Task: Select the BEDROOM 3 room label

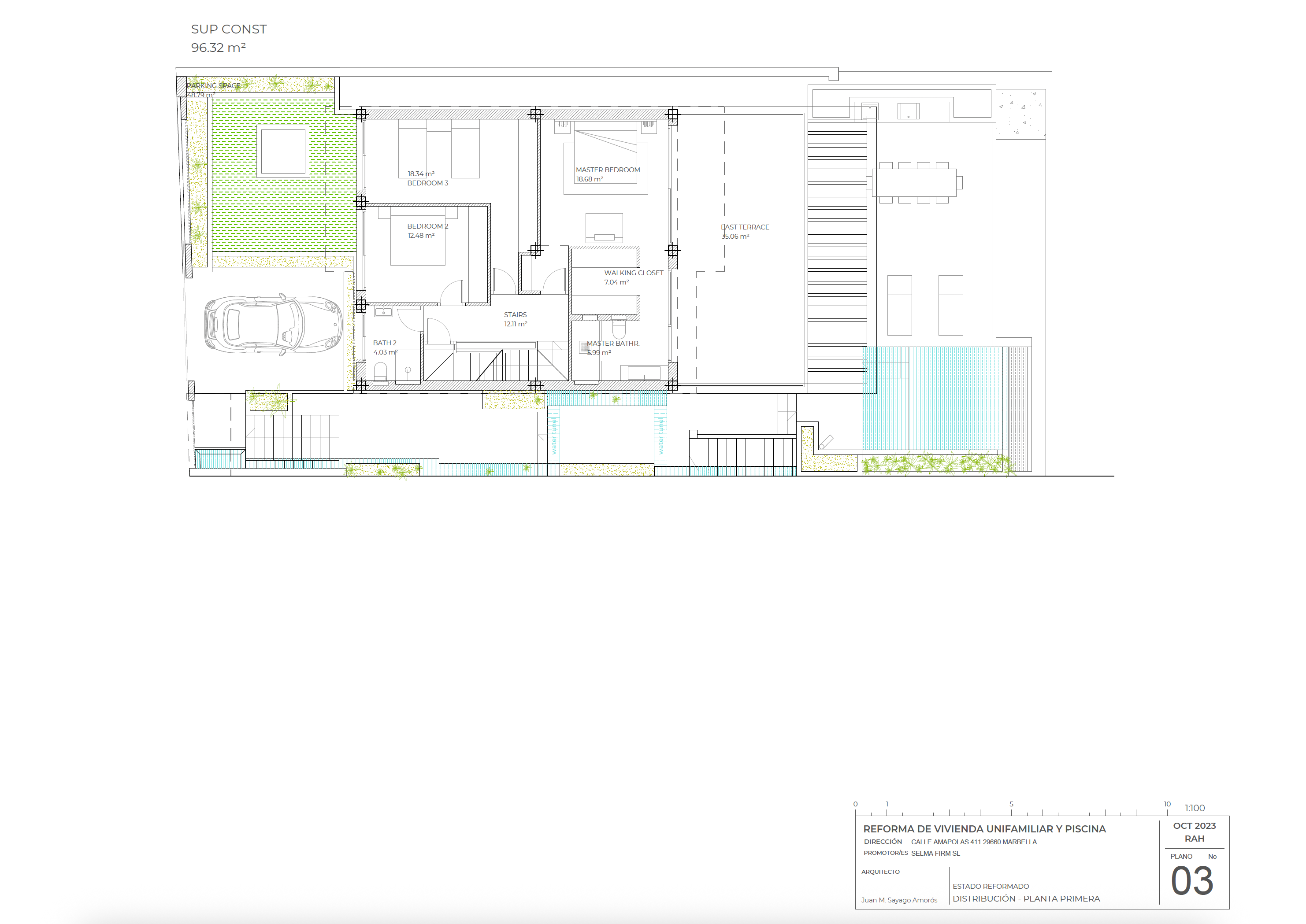Action: coord(427,183)
